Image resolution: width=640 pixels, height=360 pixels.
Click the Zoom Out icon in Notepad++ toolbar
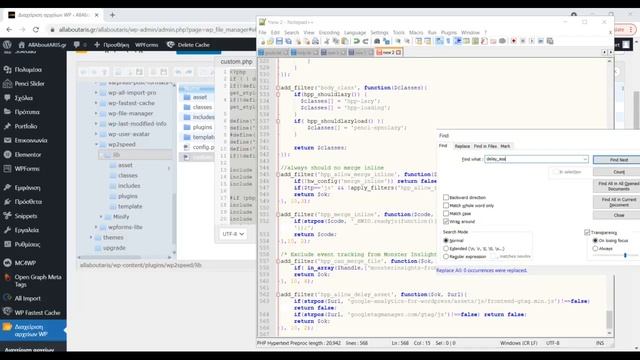point(408,41)
